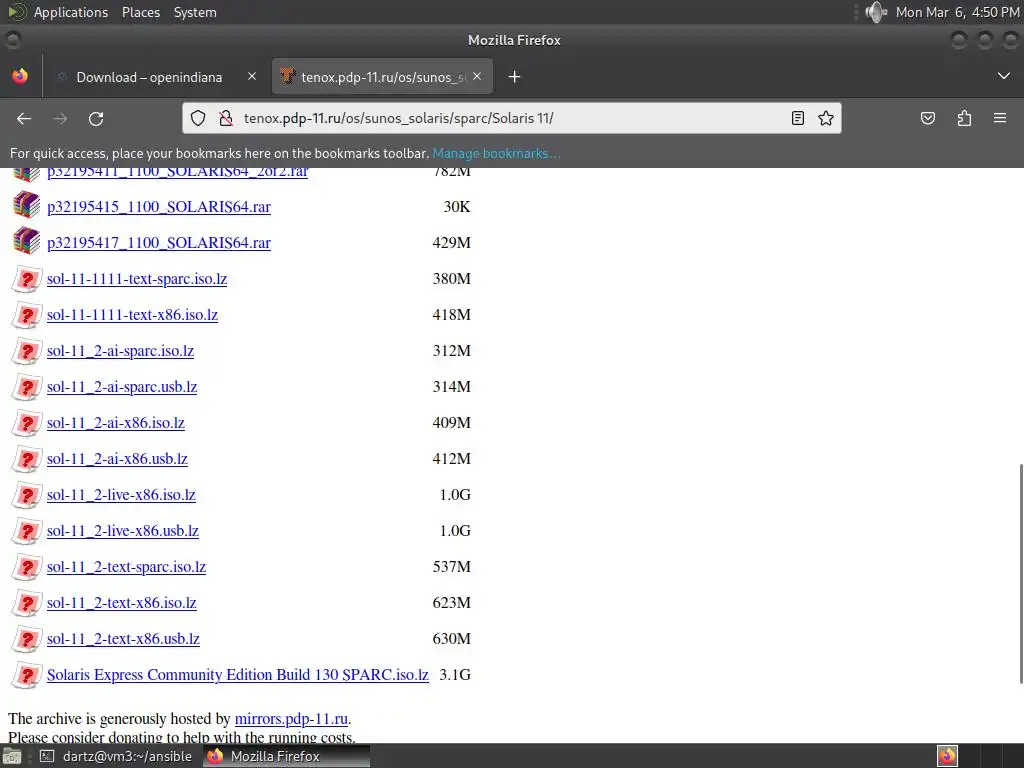Click the unknown-file icon beside sol-11_2-ai-sparc.iso.lz
The height and width of the screenshot is (768, 1024).
pos(27,351)
